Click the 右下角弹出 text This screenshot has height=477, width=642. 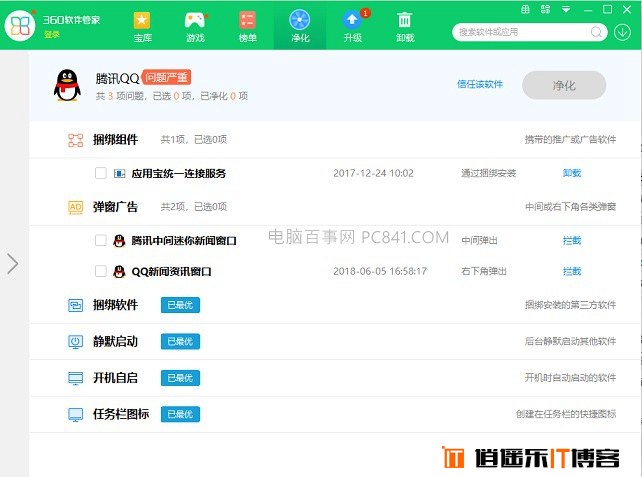[x=484, y=271]
